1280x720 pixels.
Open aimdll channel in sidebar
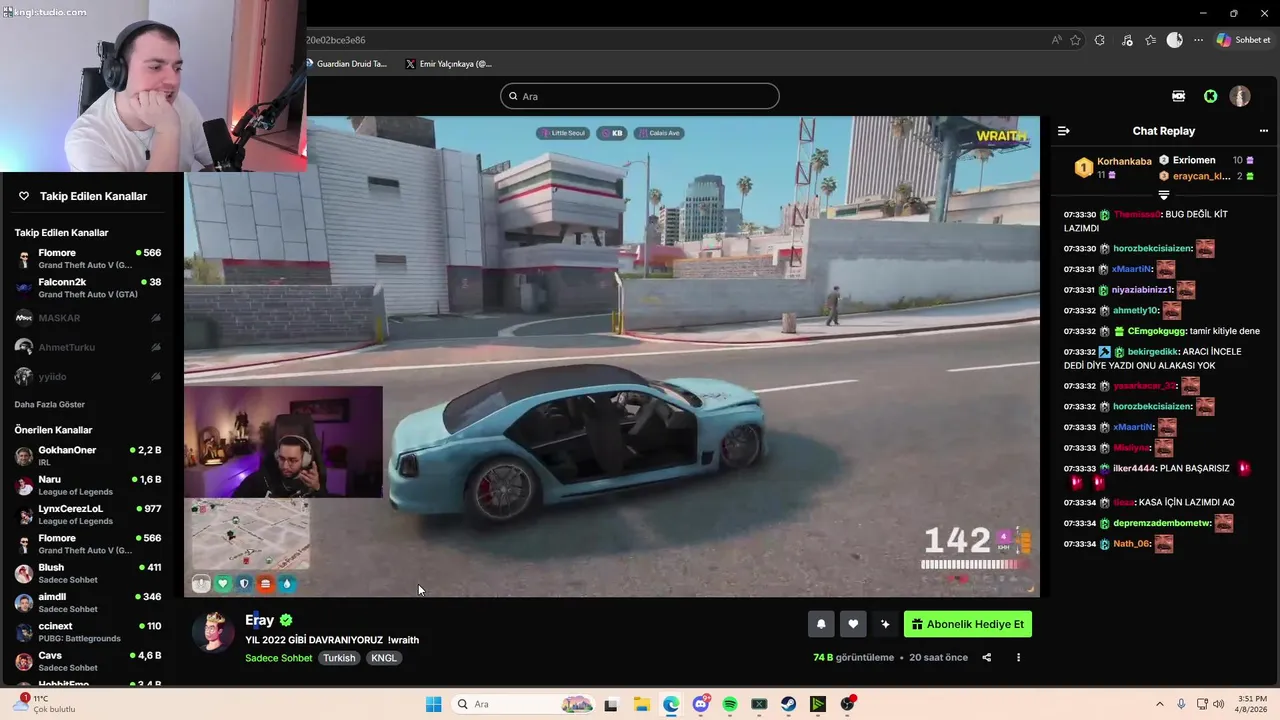pos(88,603)
